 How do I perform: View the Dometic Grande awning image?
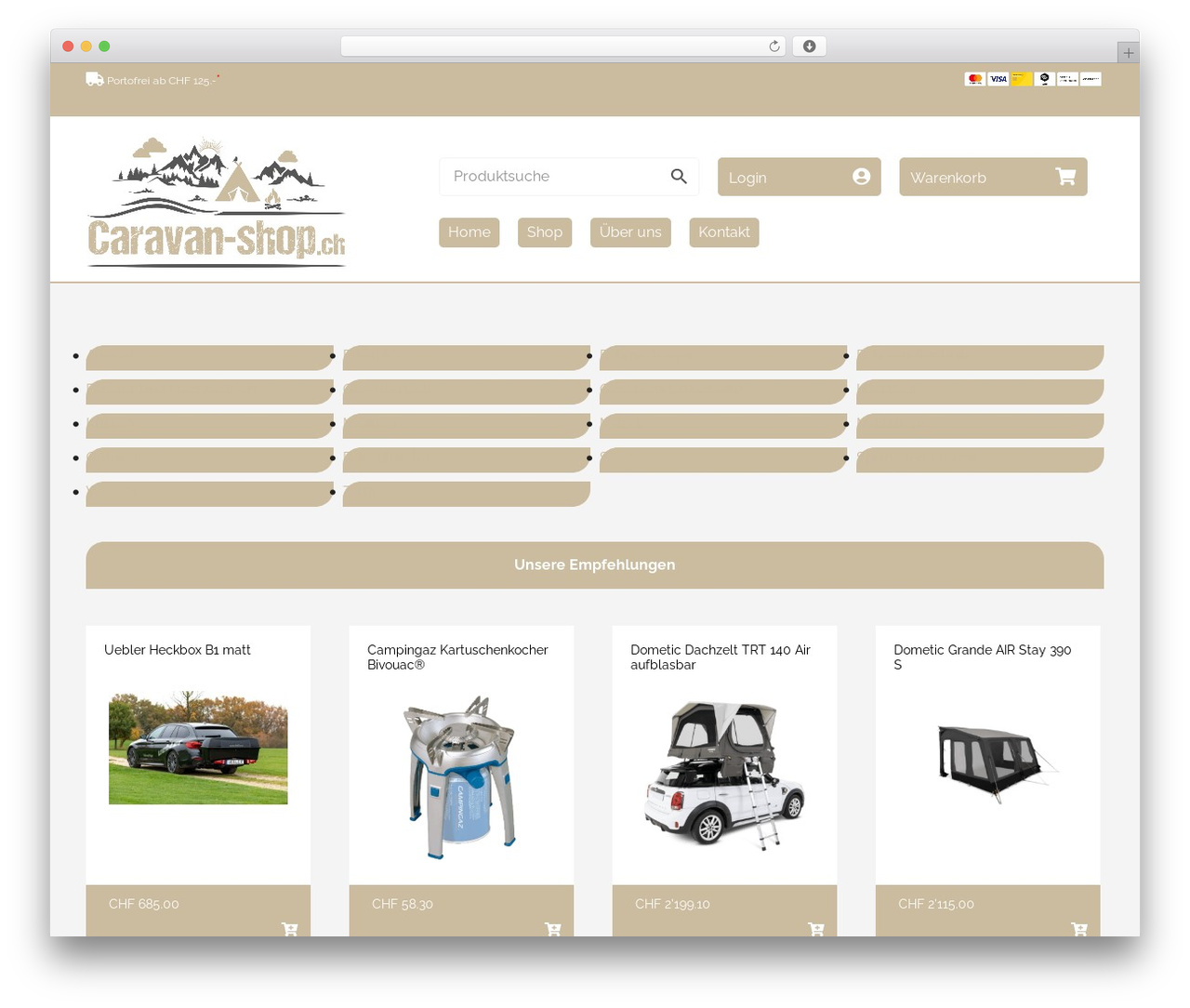point(998,763)
